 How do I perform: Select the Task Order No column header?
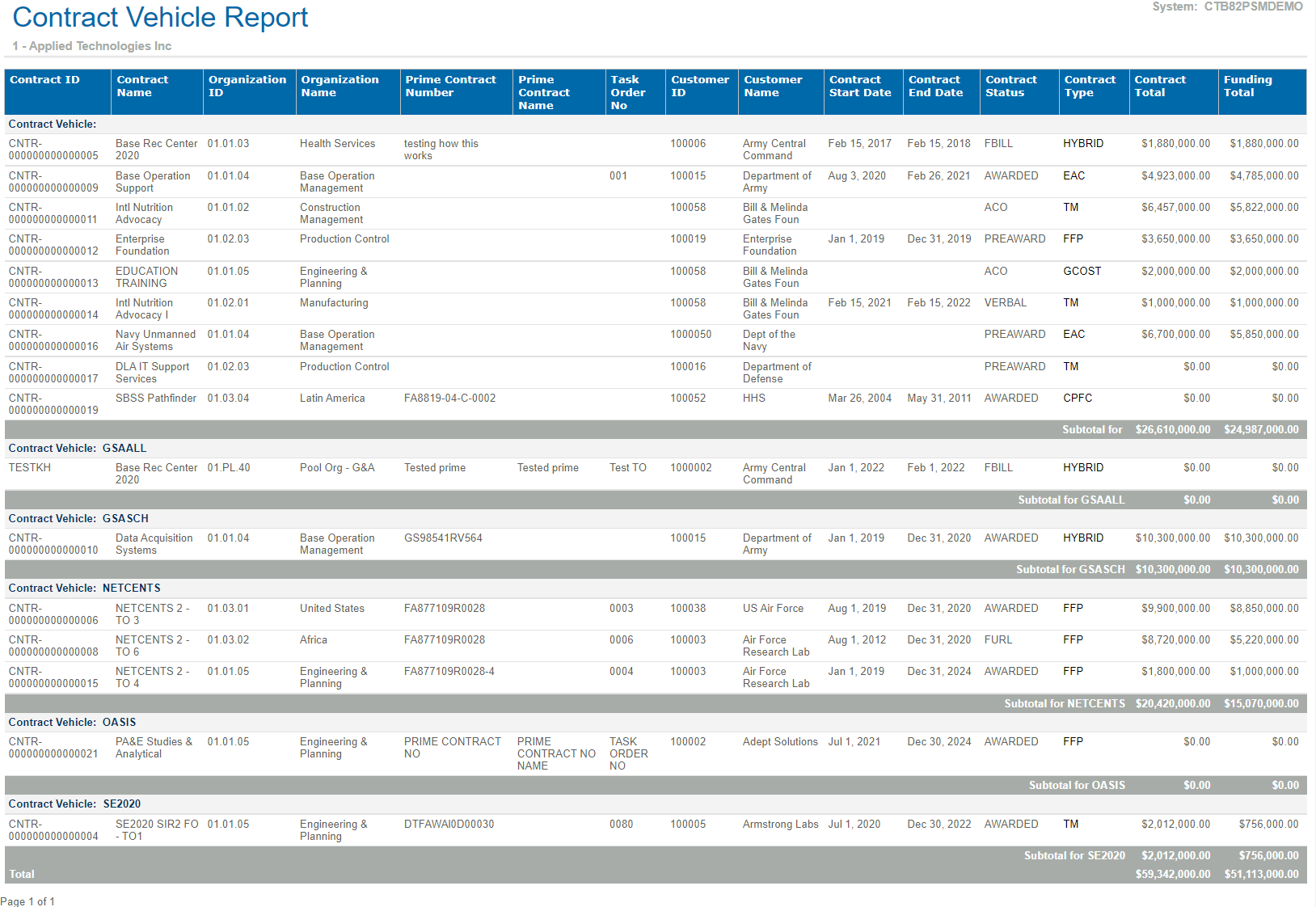[x=627, y=92]
